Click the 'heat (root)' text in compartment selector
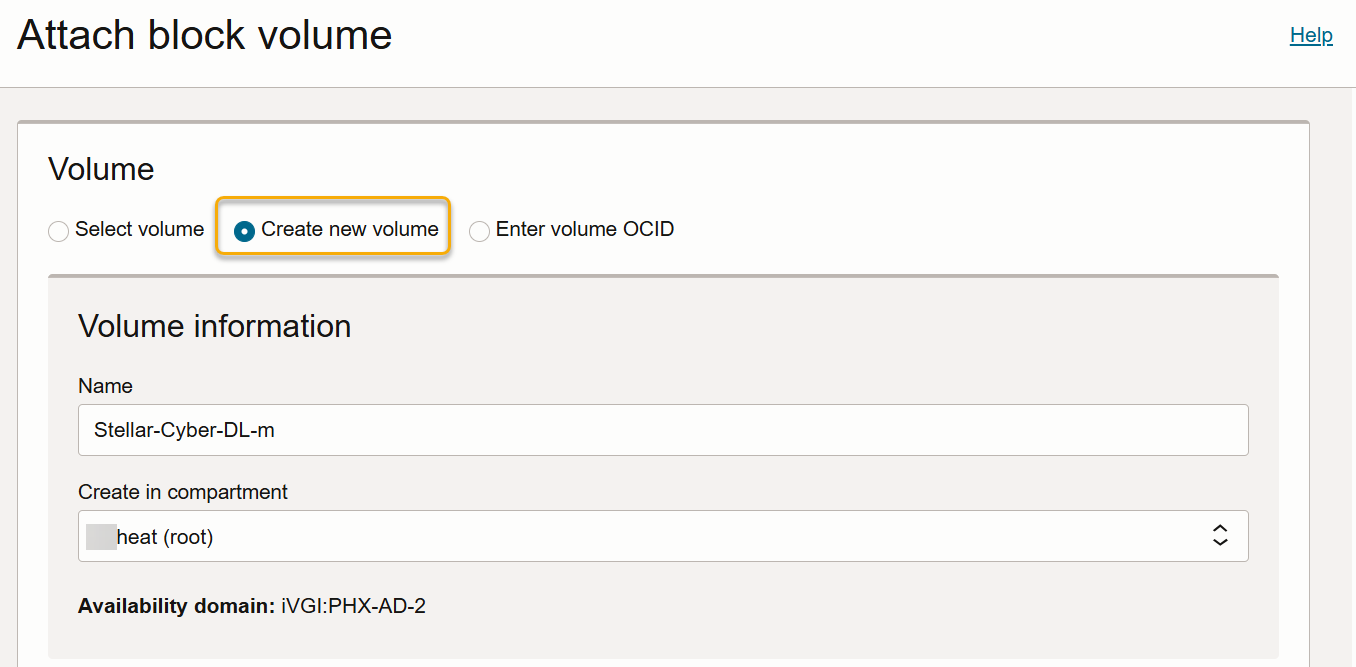This screenshot has height=667, width=1356. click(165, 537)
